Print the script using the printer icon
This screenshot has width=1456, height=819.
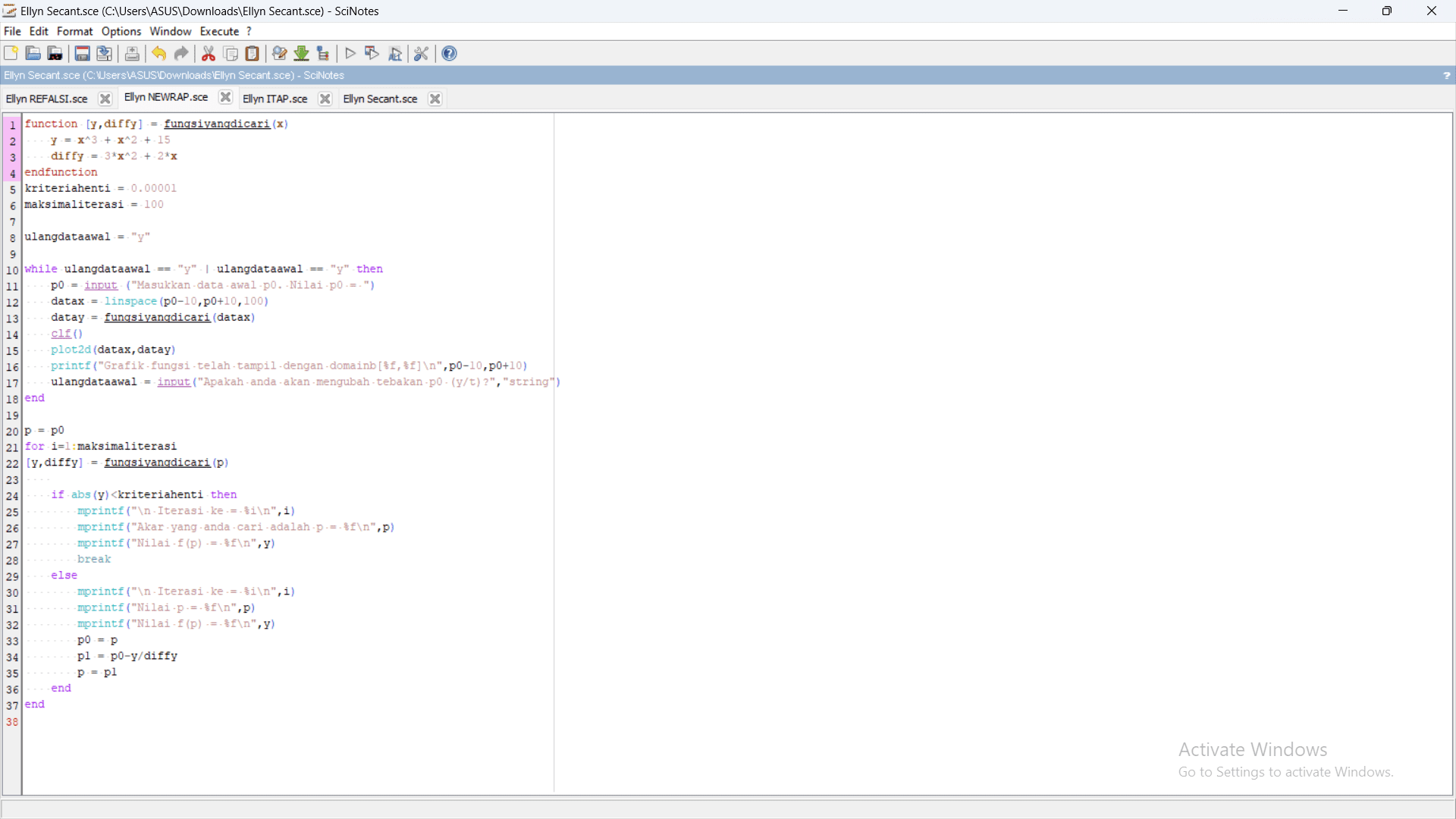coord(132,53)
